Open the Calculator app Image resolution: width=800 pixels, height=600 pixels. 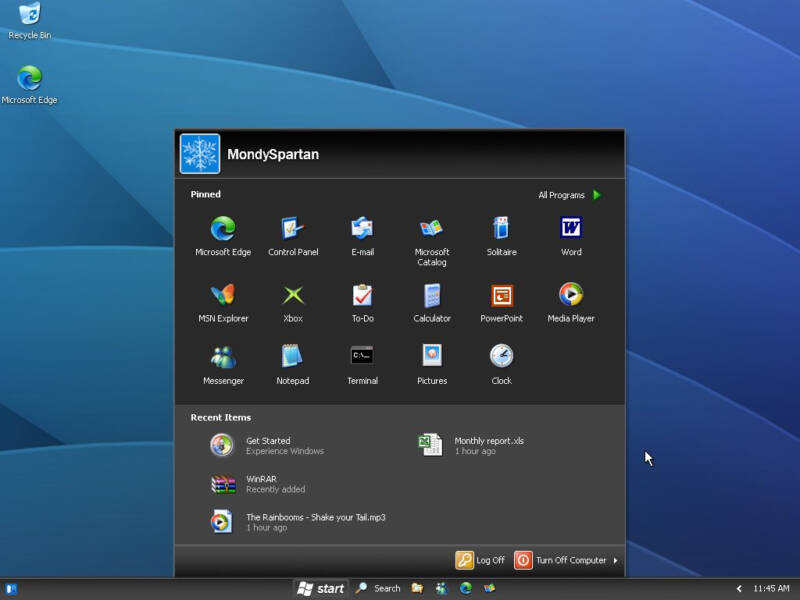431,300
